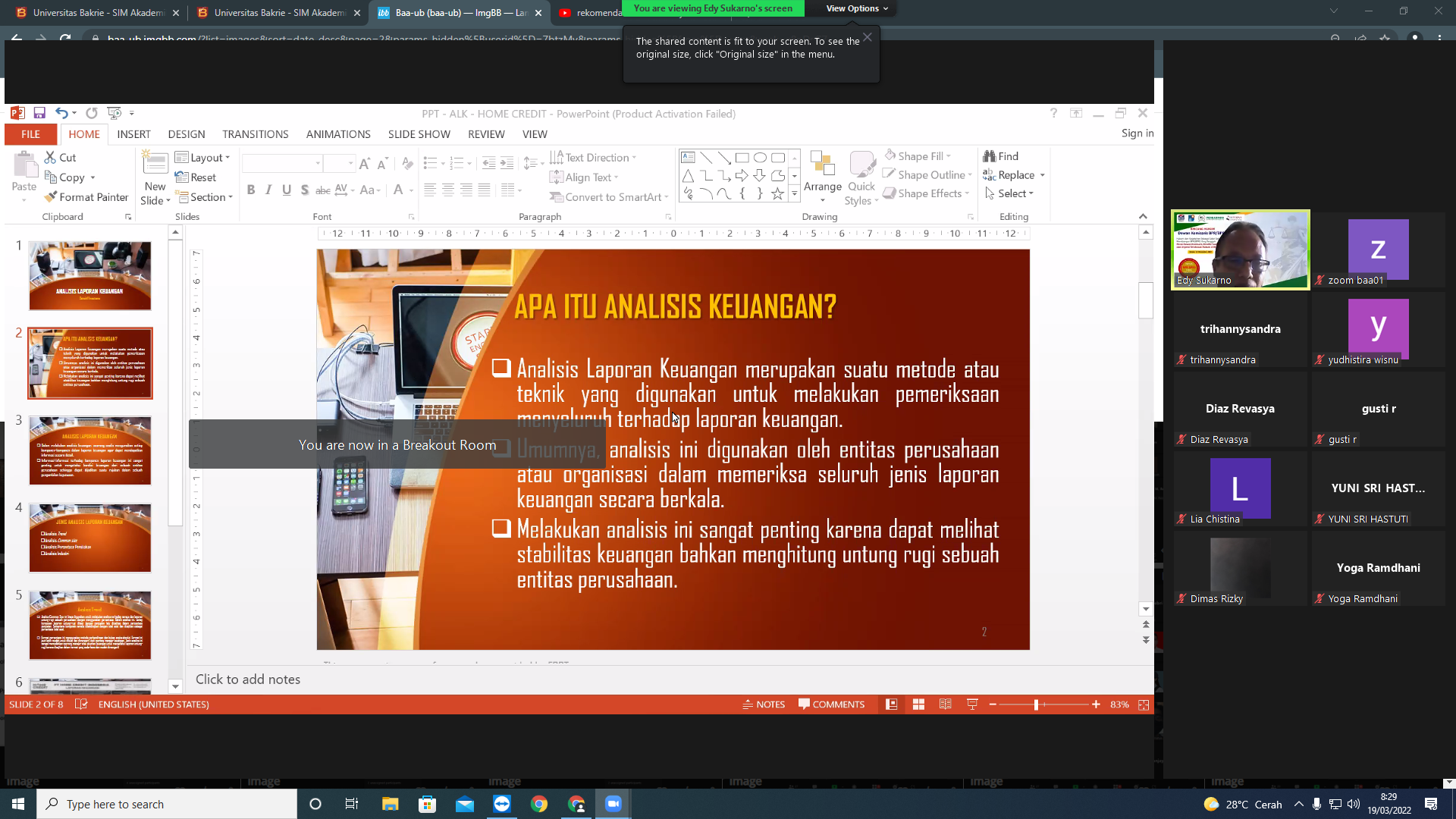Screen dimensions: 1456x819
Task: Click the Clear All Formatting eraser icon
Action: tap(407, 164)
